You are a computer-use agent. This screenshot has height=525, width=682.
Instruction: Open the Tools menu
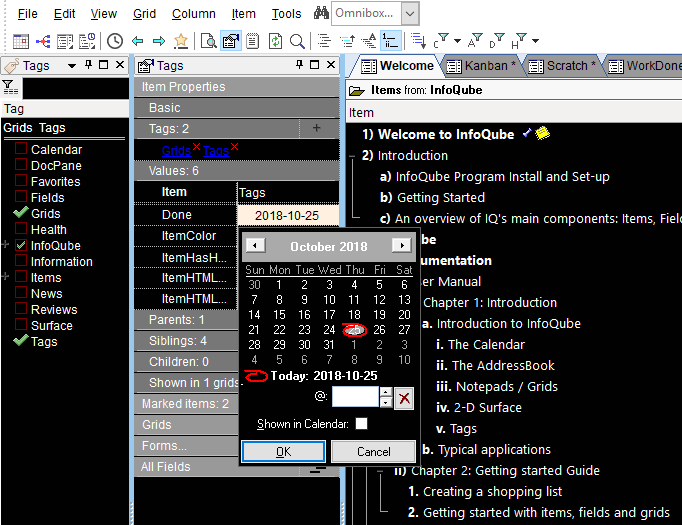coord(286,14)
